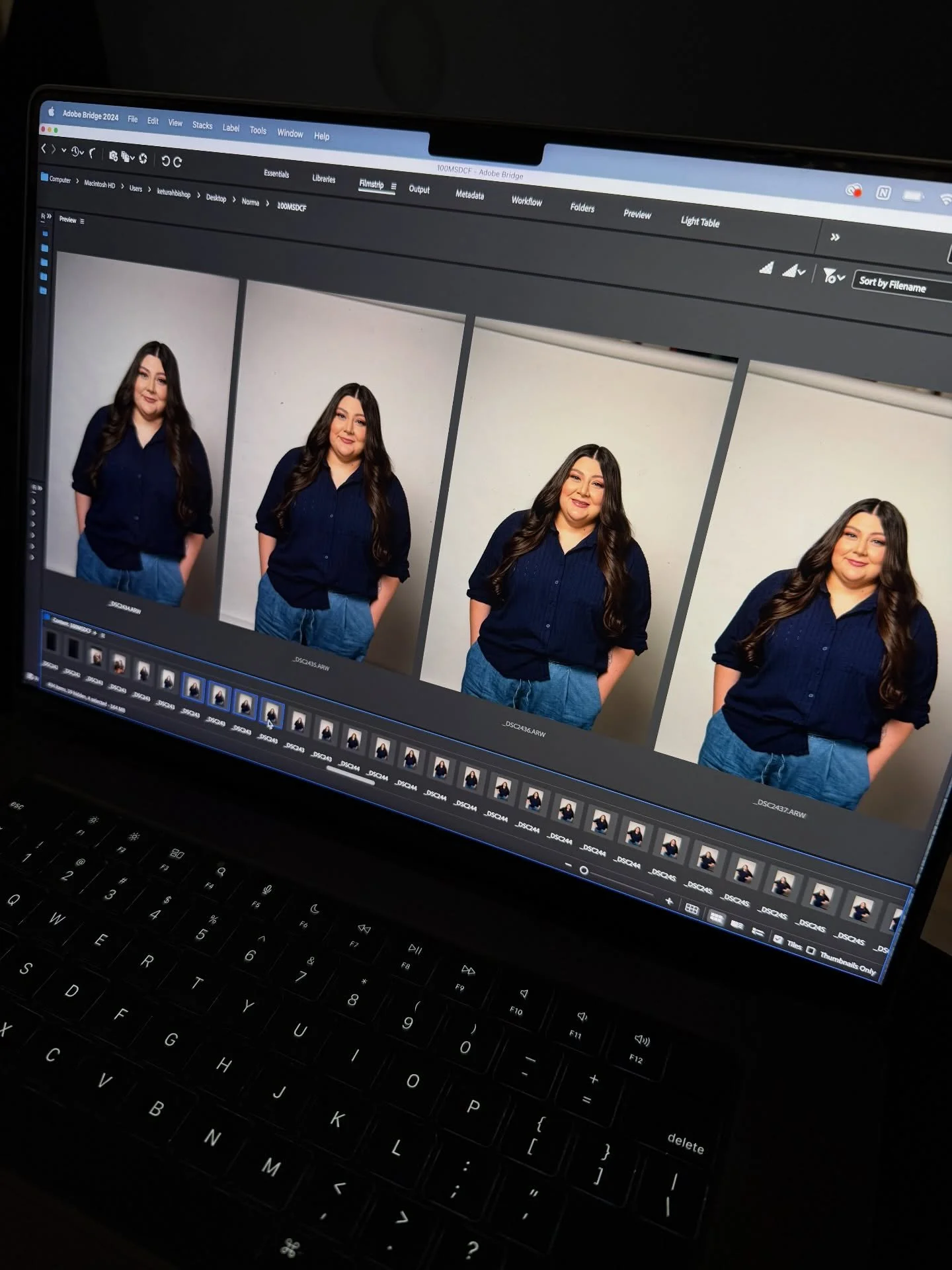Click the battery icon in menu bar

[x=913, y=196]
